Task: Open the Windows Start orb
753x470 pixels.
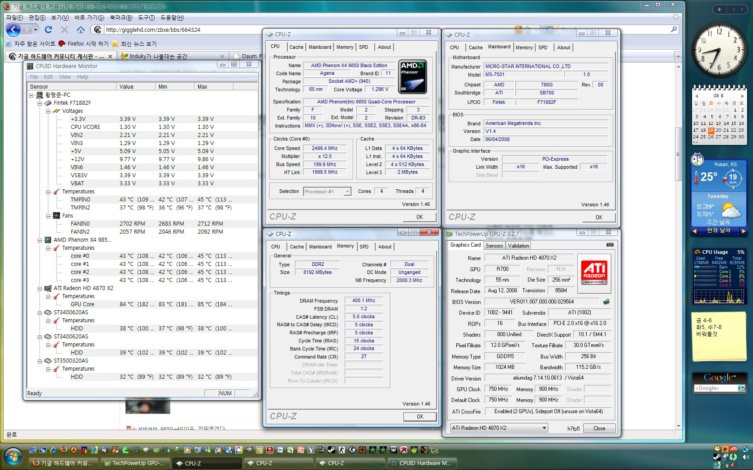Action: click(13, 457)
